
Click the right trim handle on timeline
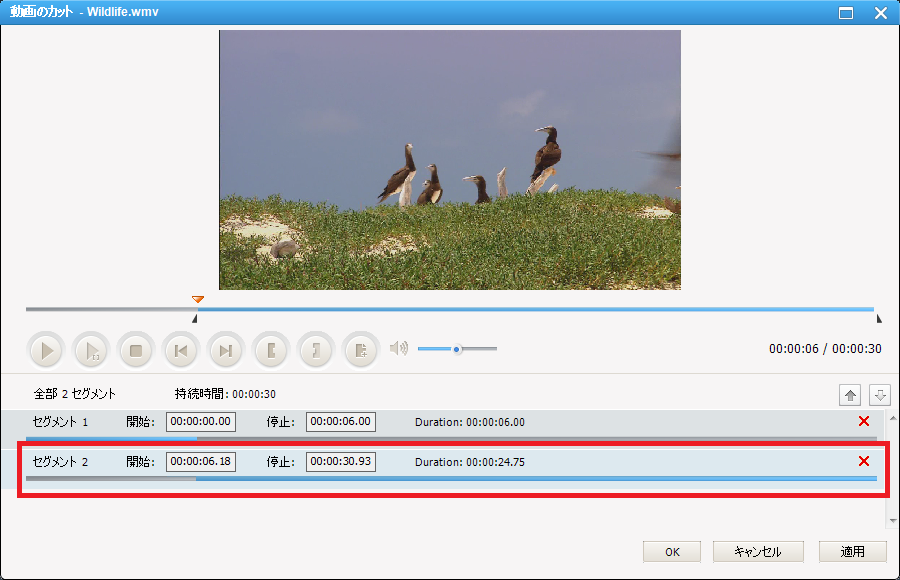(x=879, y=318)
